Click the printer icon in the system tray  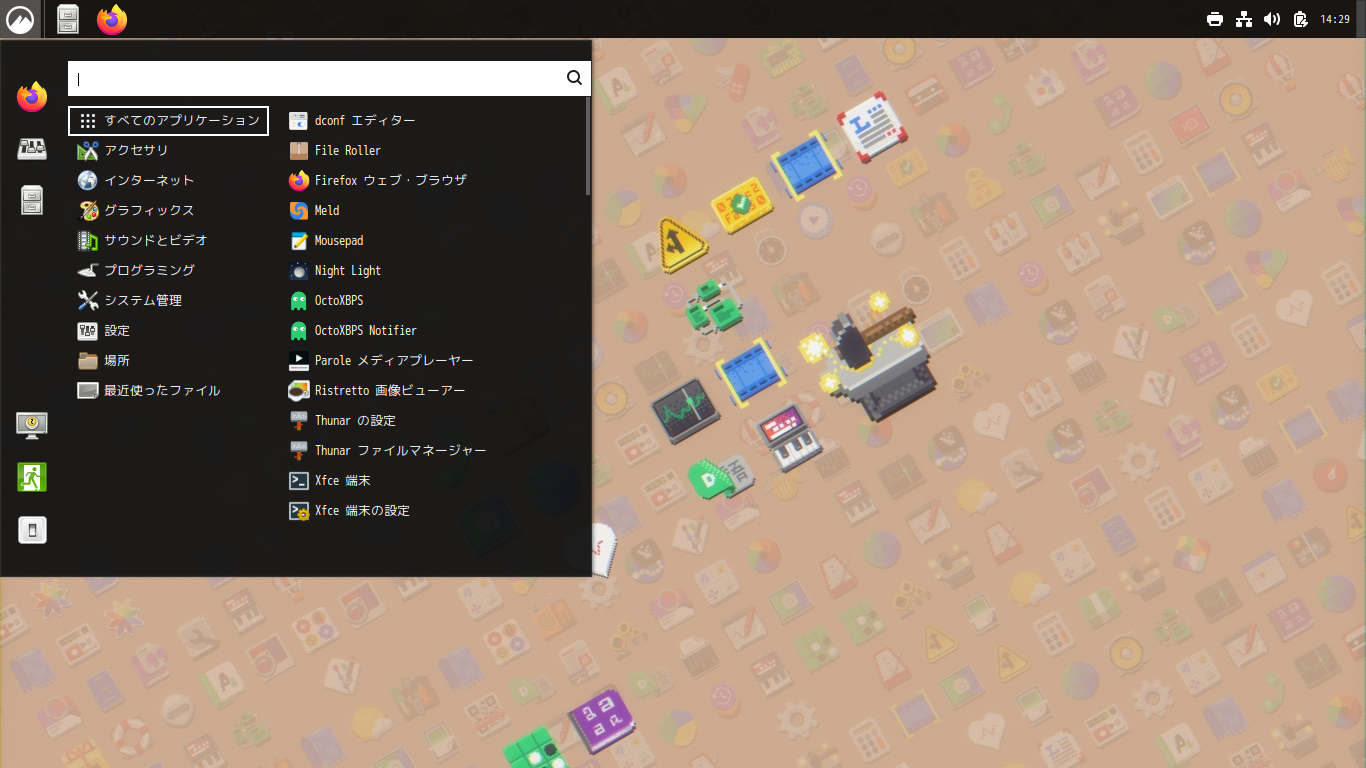(x=1215, y=19)
